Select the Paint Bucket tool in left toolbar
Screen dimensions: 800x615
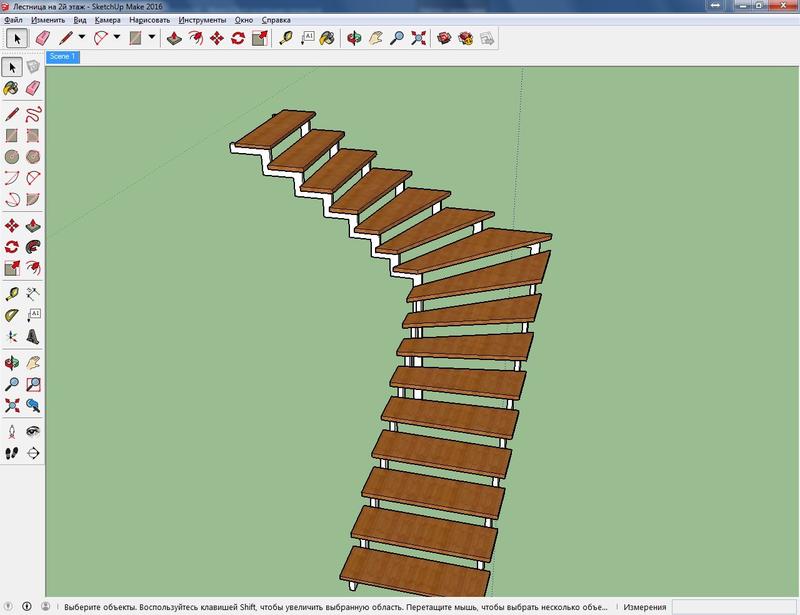point(11,88)
